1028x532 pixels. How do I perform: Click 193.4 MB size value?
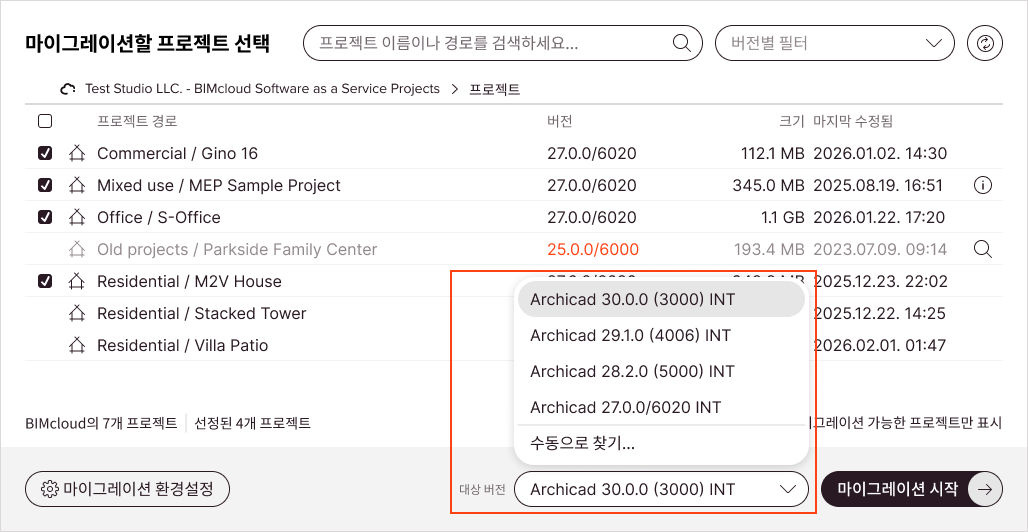click(769, 249)
